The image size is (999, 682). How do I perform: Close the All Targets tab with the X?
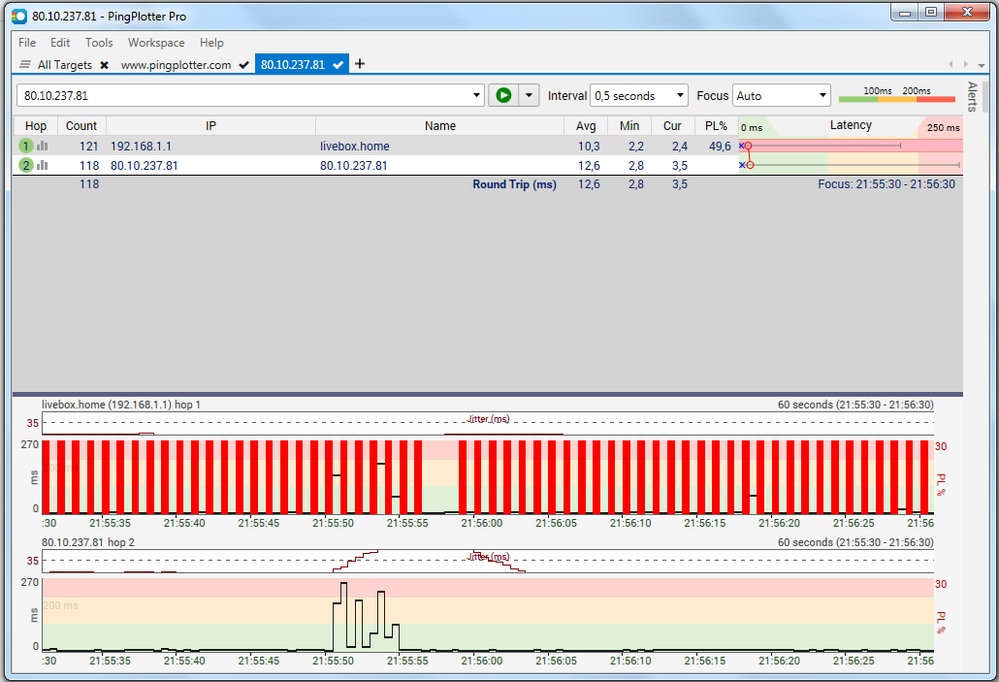click(104, 65)
